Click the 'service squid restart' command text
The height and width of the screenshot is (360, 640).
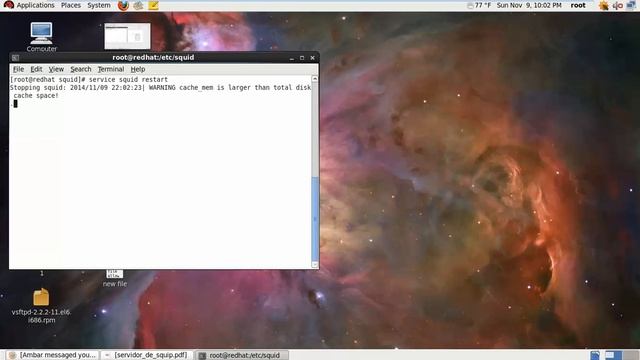pyautogui.click(x=128, y=80)
